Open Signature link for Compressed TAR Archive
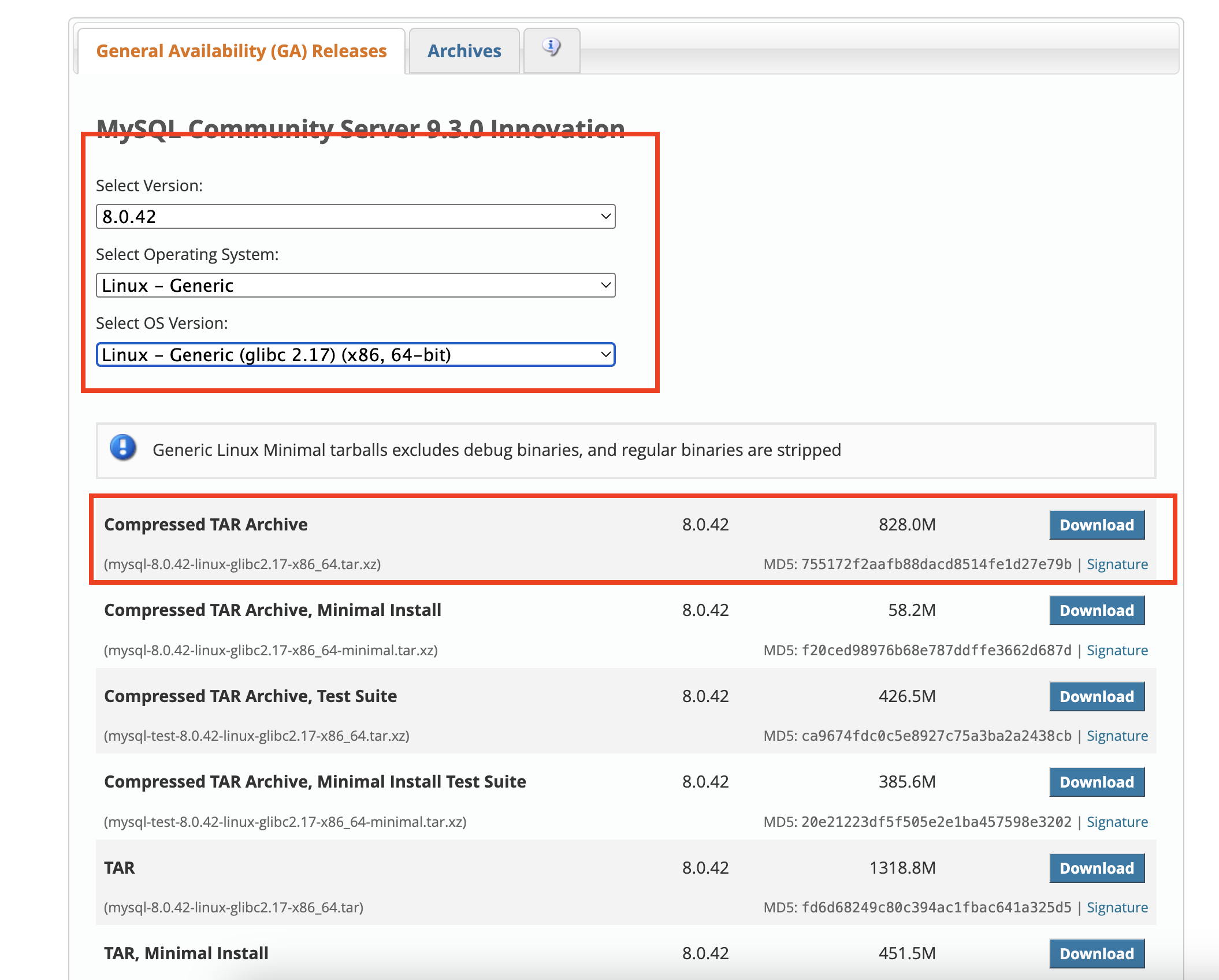 1117,565
